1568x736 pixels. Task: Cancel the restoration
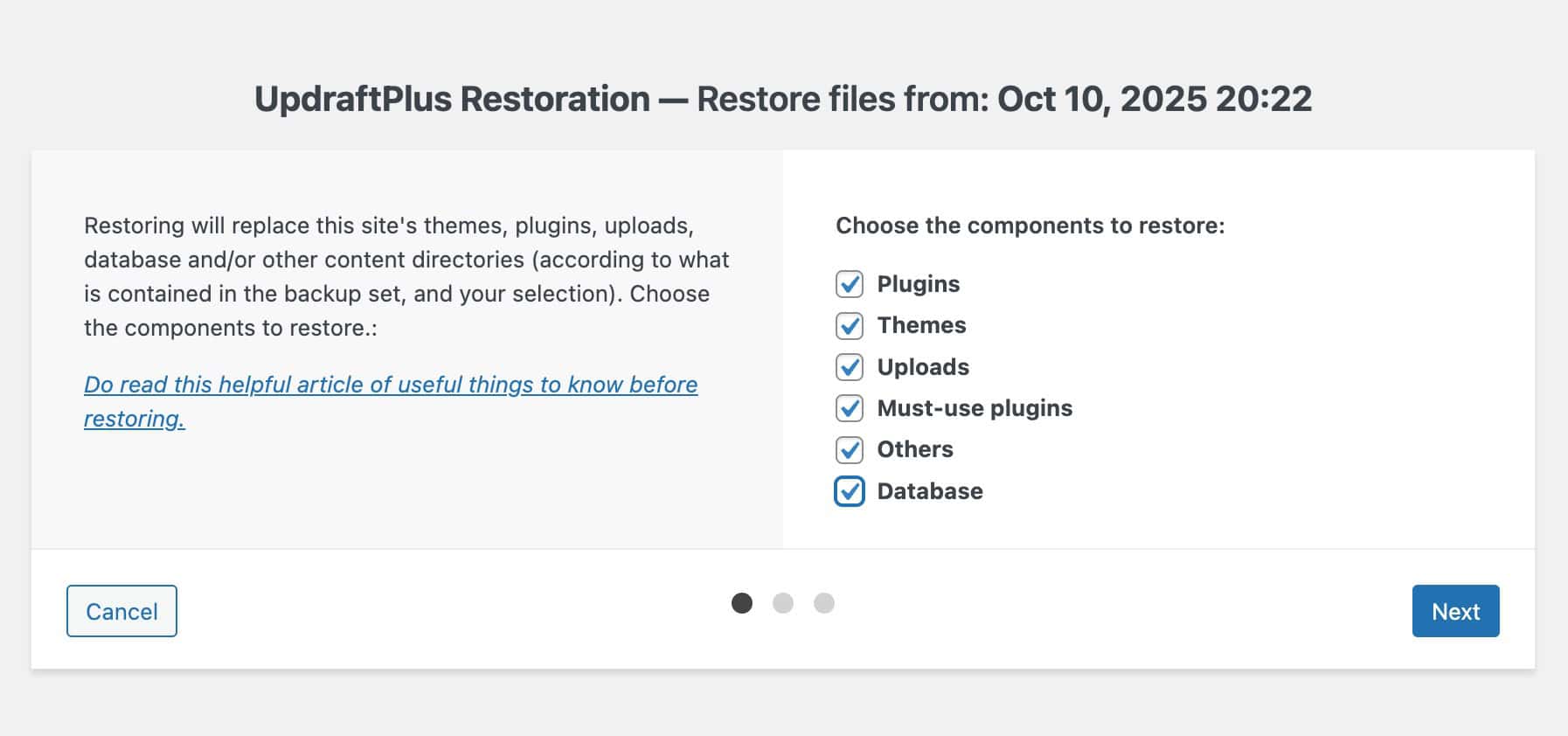pyautogui.click(x=121, y=611)
